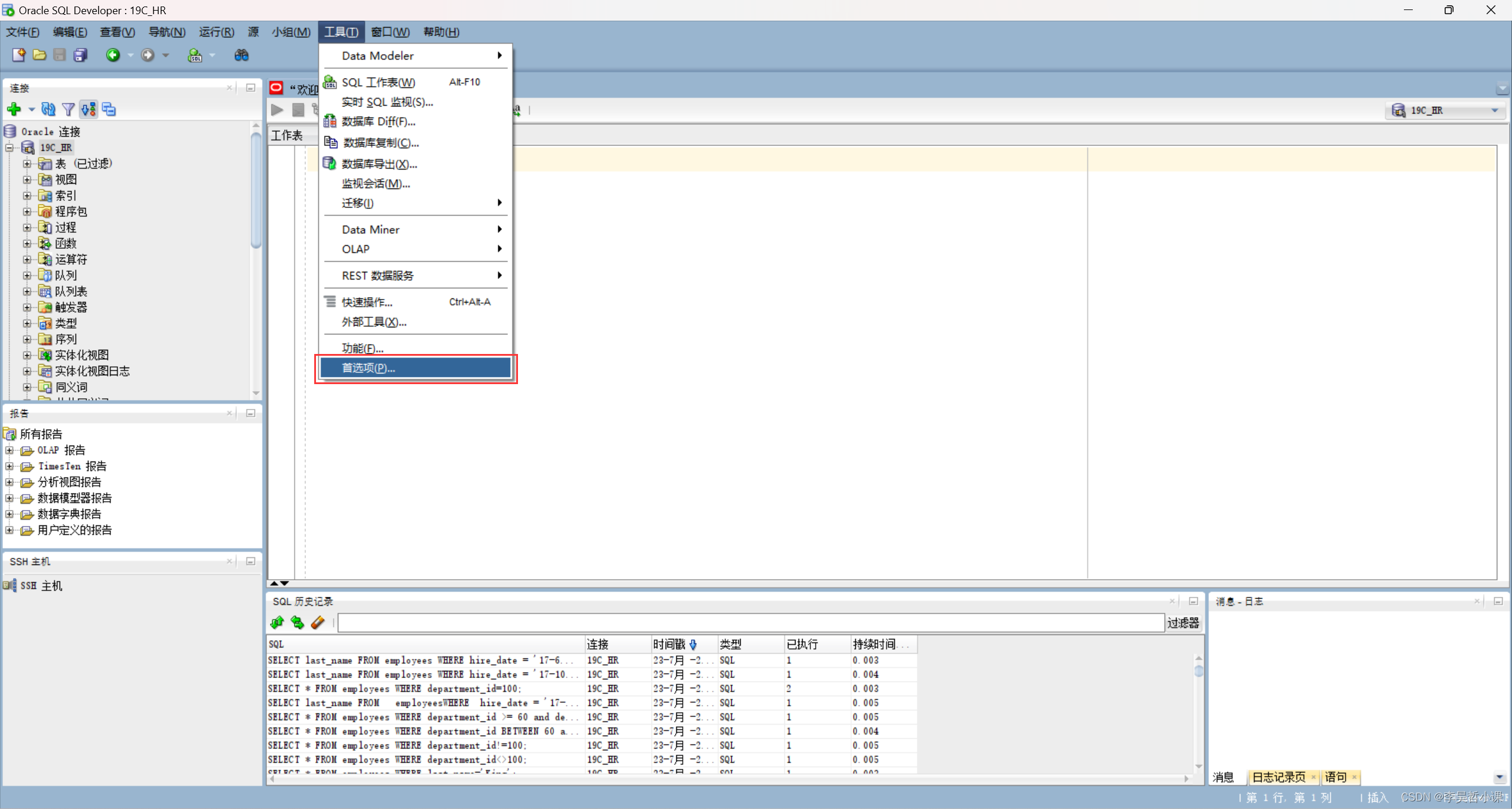Screen dimensions: 1512x809
Task: Click the green Back navigation arrow
Action: 113,55
